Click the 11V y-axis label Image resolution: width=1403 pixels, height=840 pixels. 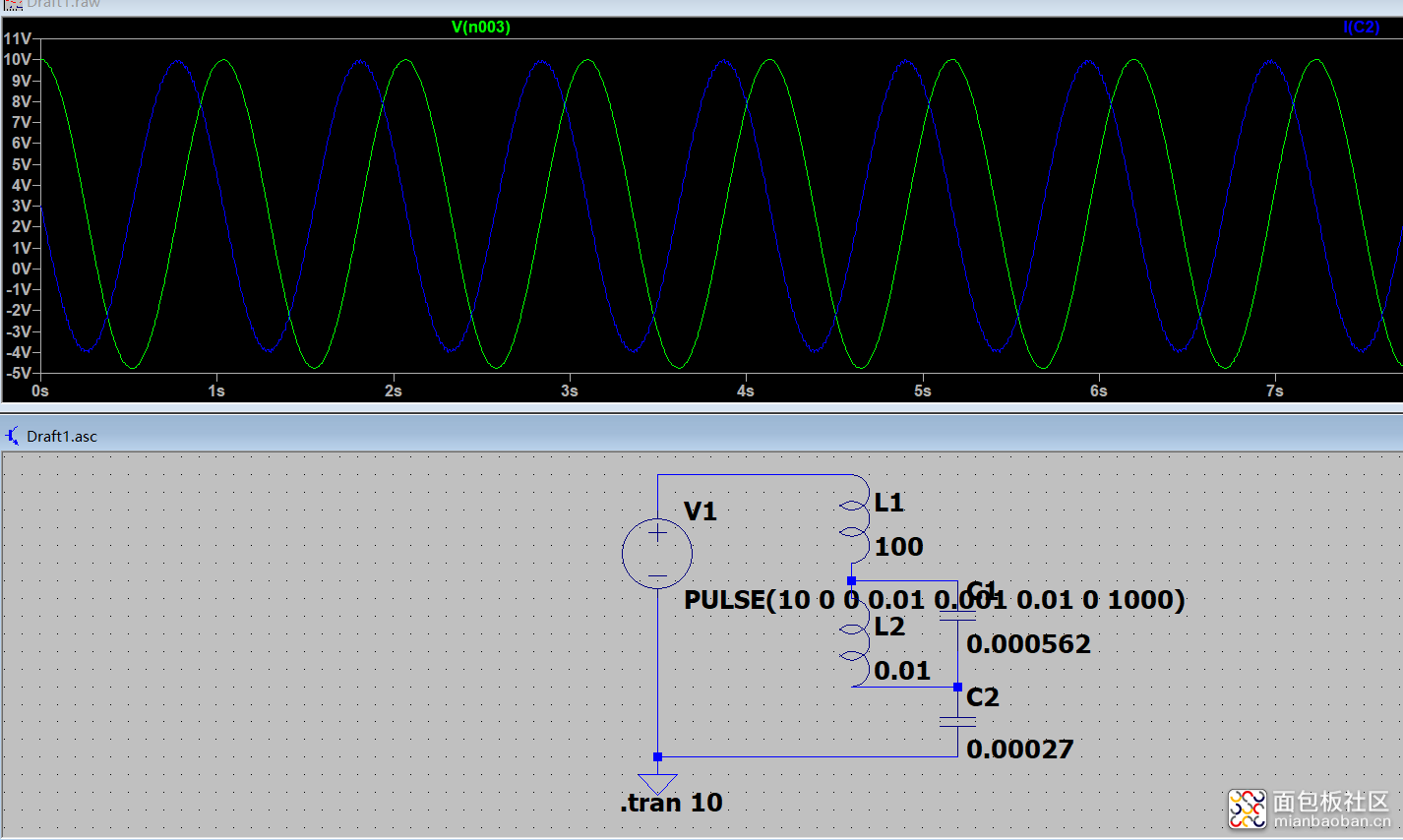pyautogui.click(x=18, y=38)
